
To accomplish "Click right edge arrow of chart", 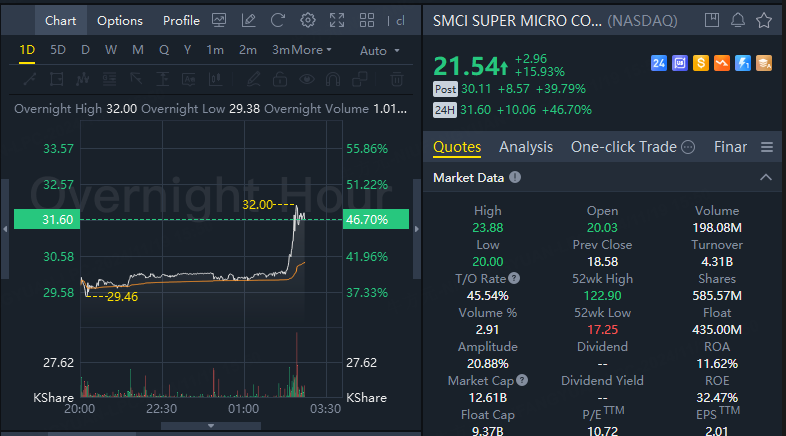I will [x=417, y=229].
